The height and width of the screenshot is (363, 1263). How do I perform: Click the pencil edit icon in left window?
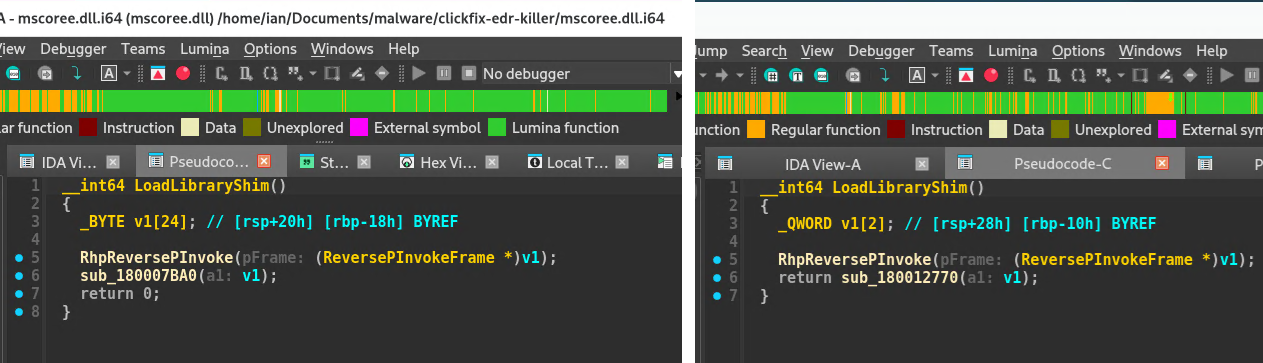click(357, 73)
